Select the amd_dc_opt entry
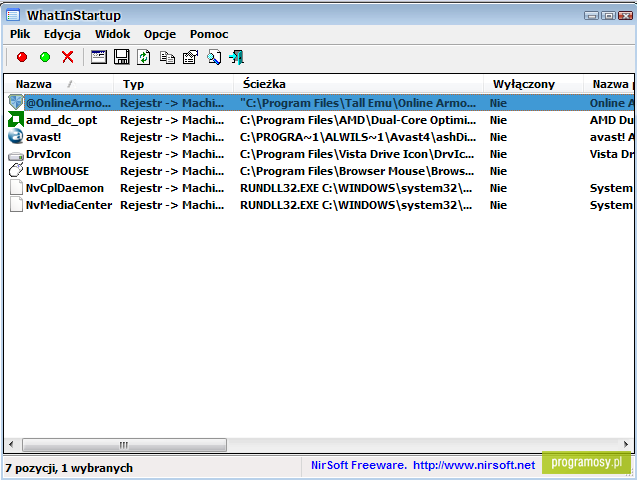 (61, 120)
